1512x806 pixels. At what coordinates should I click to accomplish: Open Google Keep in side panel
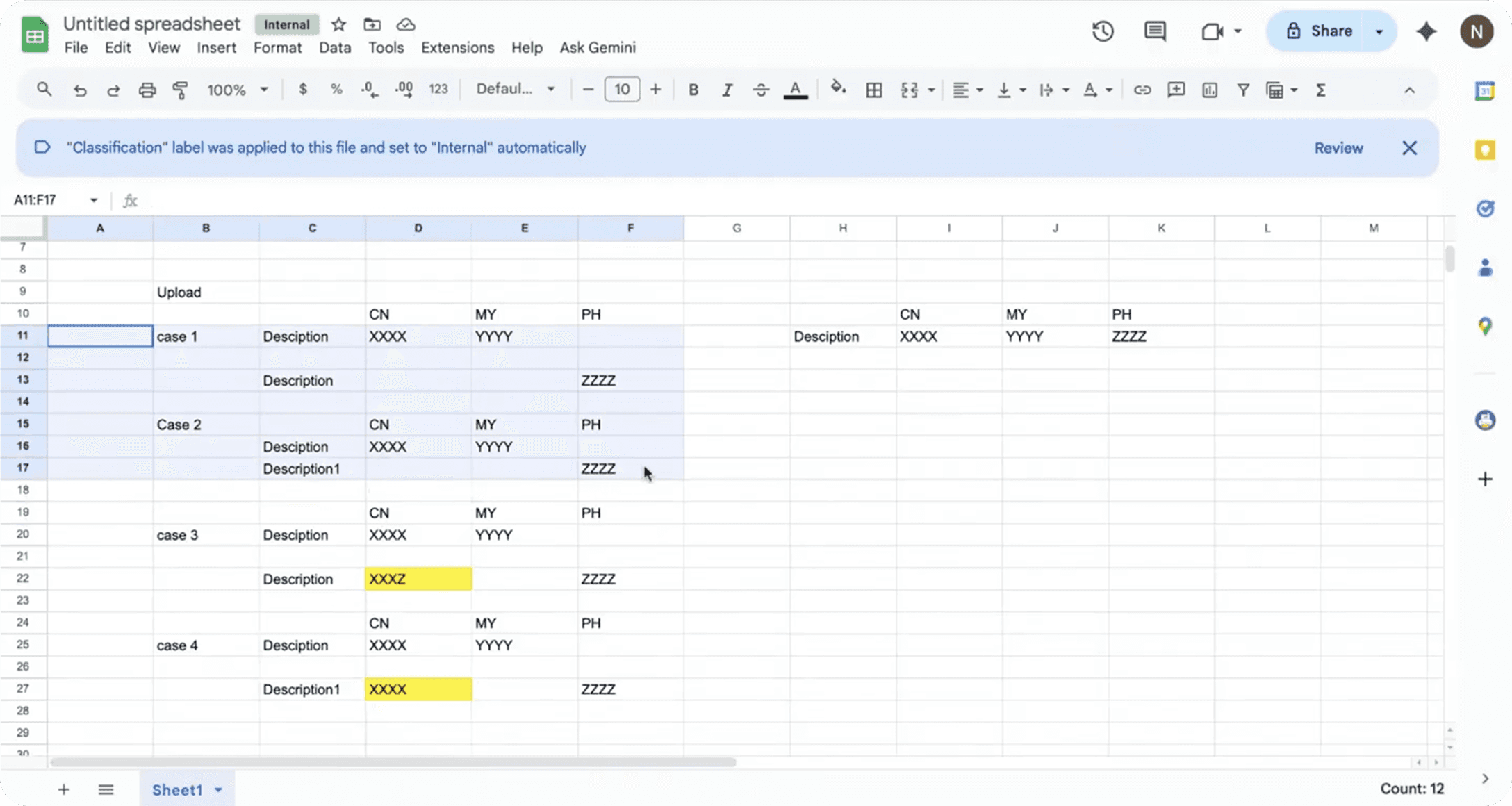click(x=1485, y=149)
